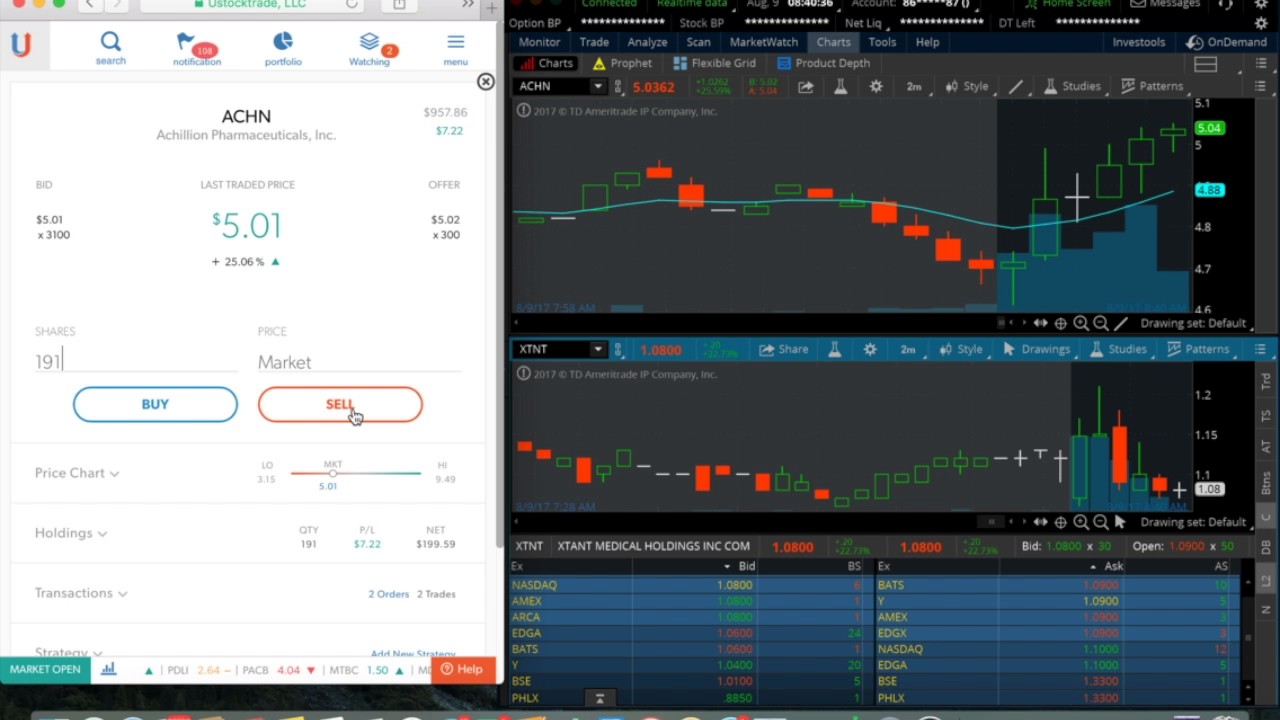Click the MARKET OPEN status label

coord(45,669)
